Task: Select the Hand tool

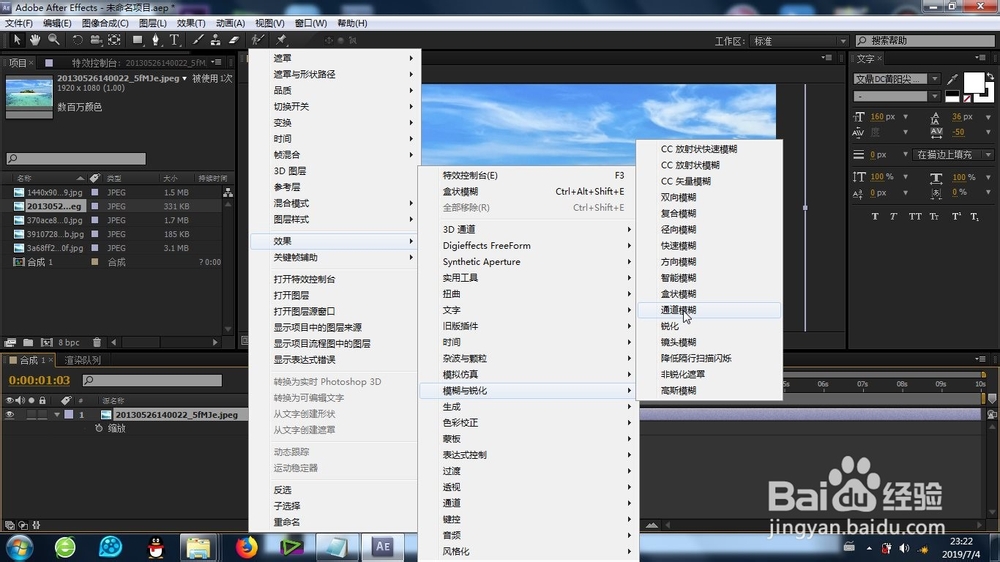Action: tap(35, 40)
